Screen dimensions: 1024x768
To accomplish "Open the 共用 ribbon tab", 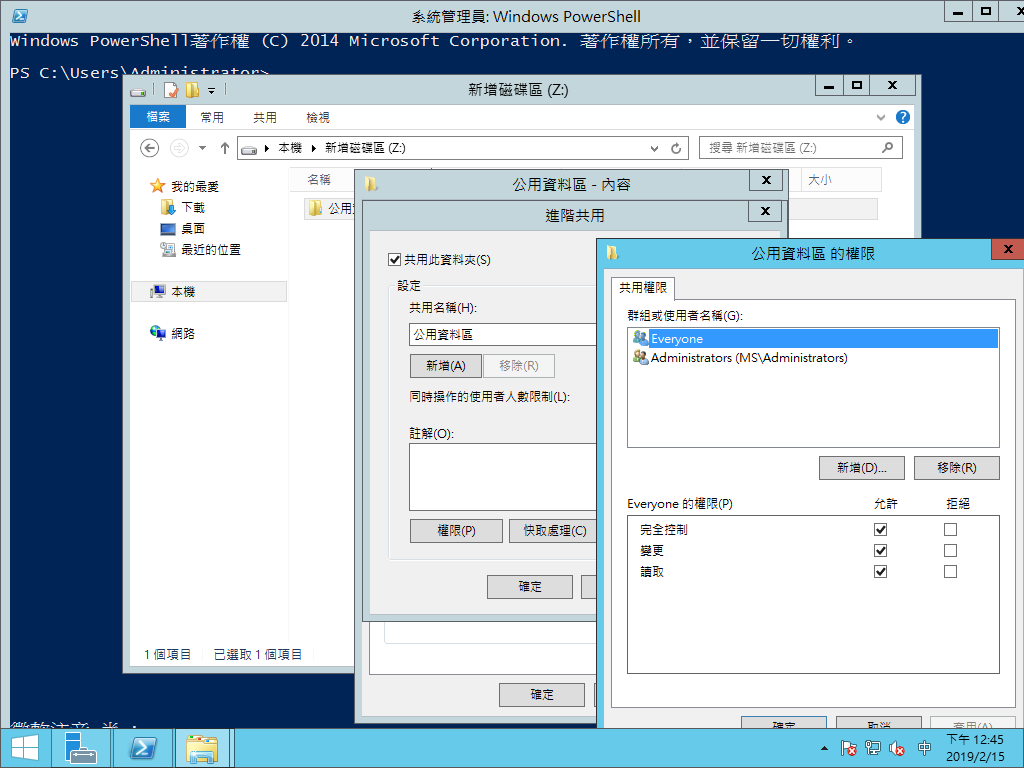I will (x=264, y=117).
